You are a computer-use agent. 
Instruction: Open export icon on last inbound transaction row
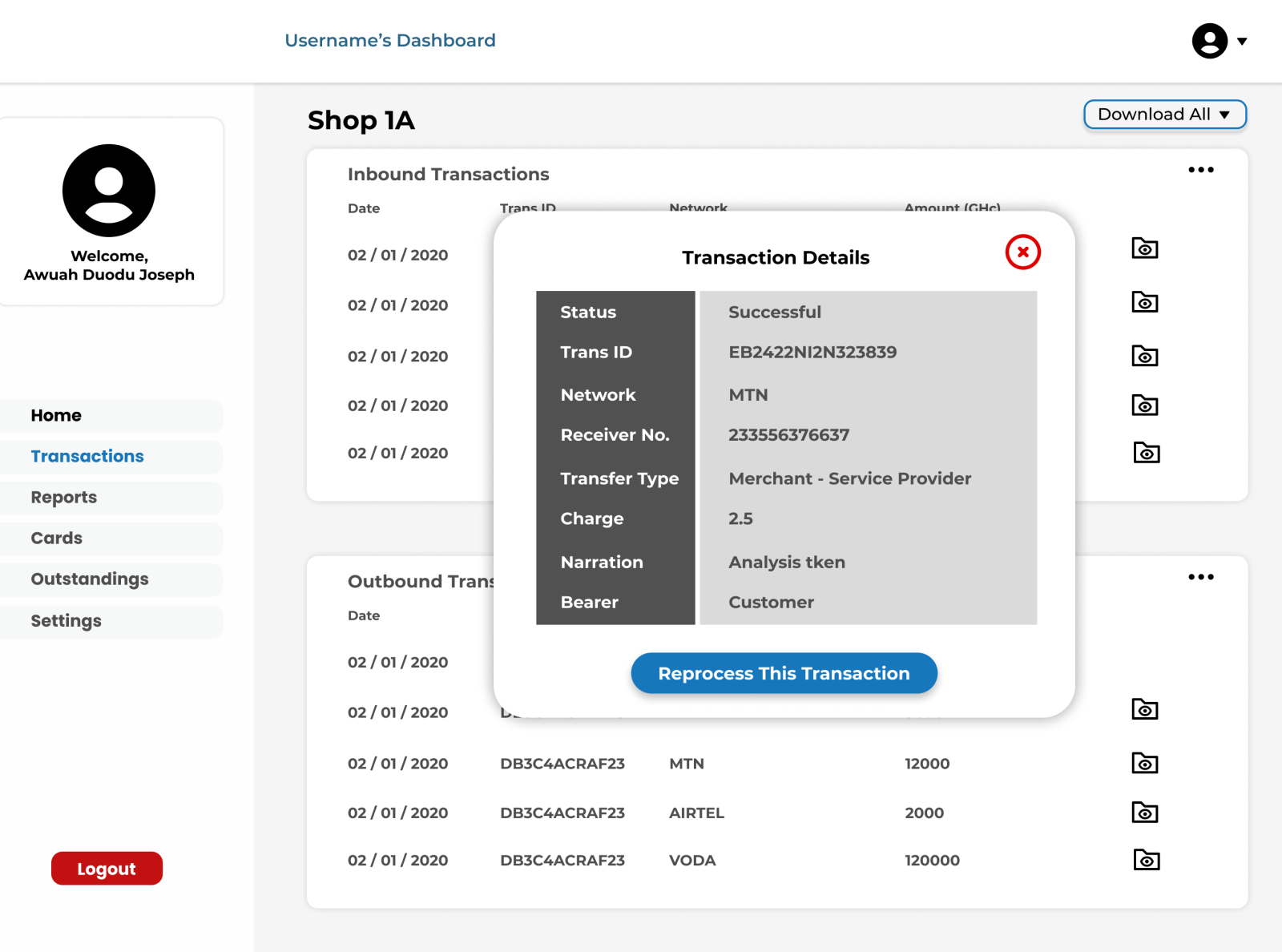1147,453
